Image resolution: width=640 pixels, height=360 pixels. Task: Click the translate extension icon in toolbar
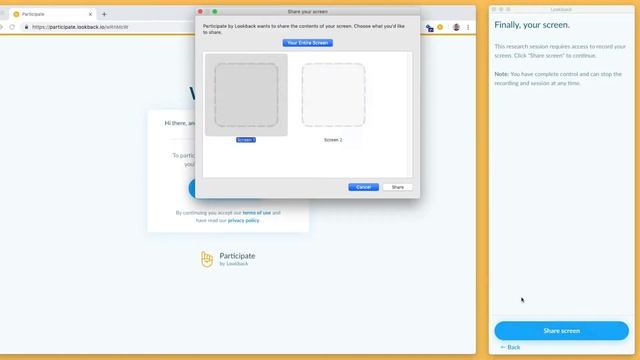click(x=429, y=28)
